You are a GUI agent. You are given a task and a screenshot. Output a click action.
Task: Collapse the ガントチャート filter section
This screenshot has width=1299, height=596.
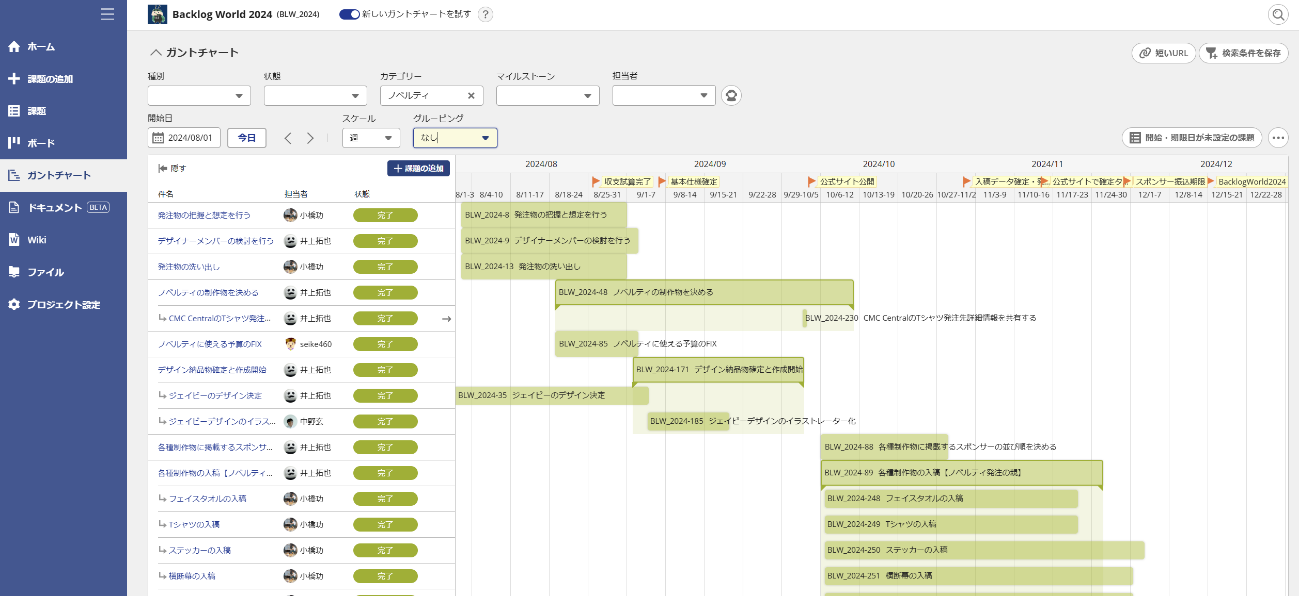click(x=156, y=52)
